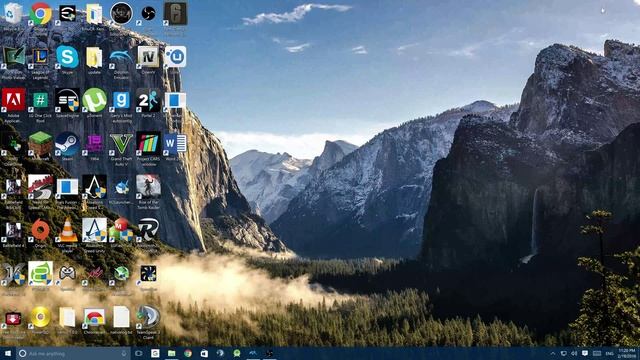Open the OpenIV shortcut
640x360 pixels.
[x=148, y=57]
